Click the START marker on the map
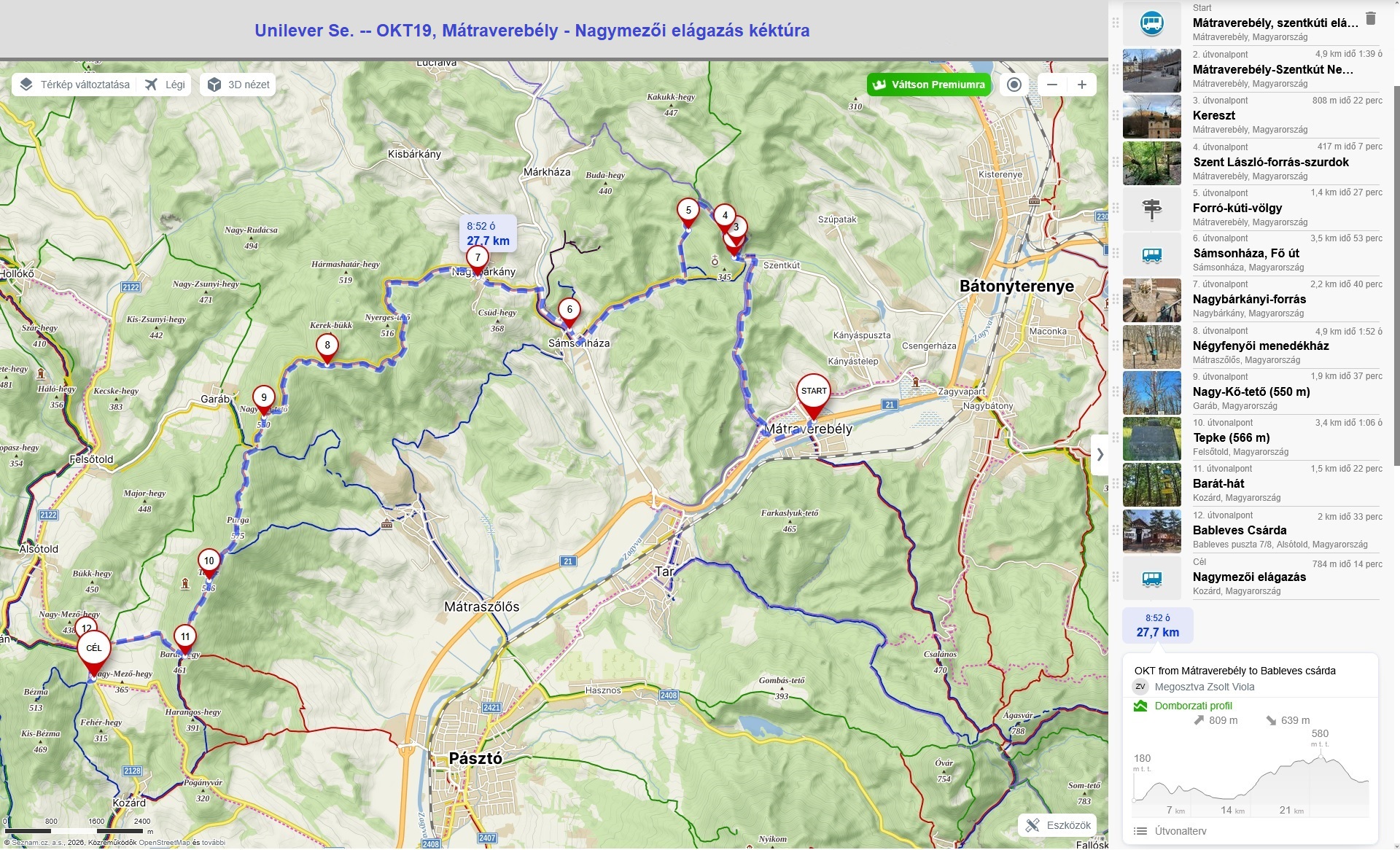Image resolution: width=1400 pixels, height=850 pixels. point(814,393)
